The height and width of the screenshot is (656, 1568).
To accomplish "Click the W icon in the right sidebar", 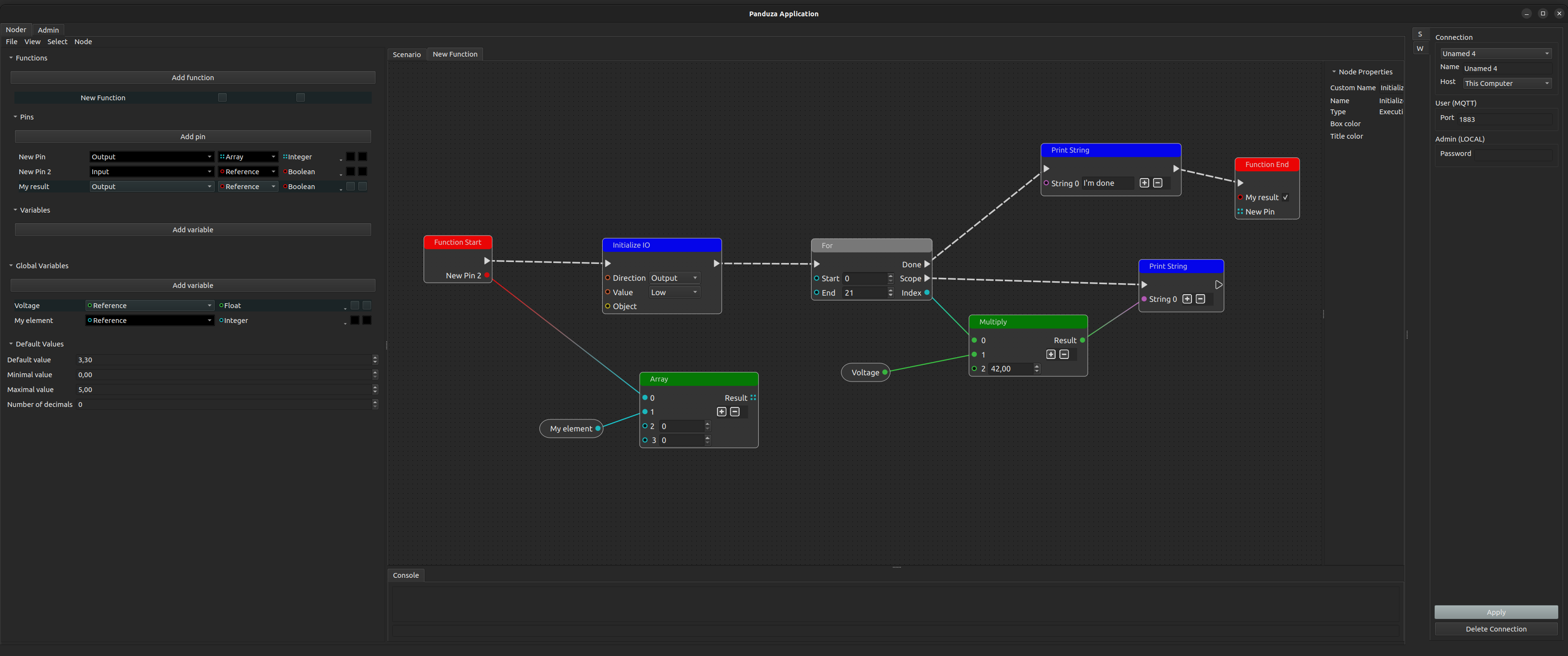I will (1421, 48).
